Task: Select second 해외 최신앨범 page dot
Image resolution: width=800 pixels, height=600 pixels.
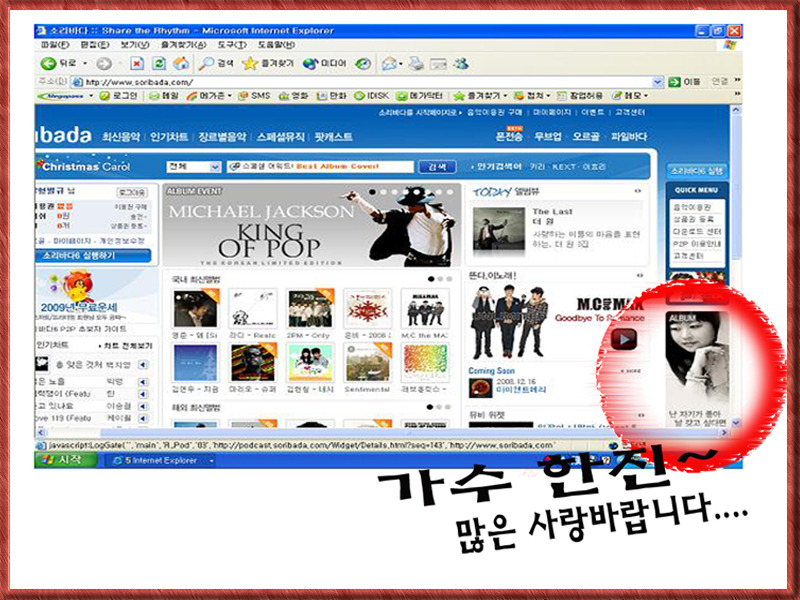Action: pos(439,407)
